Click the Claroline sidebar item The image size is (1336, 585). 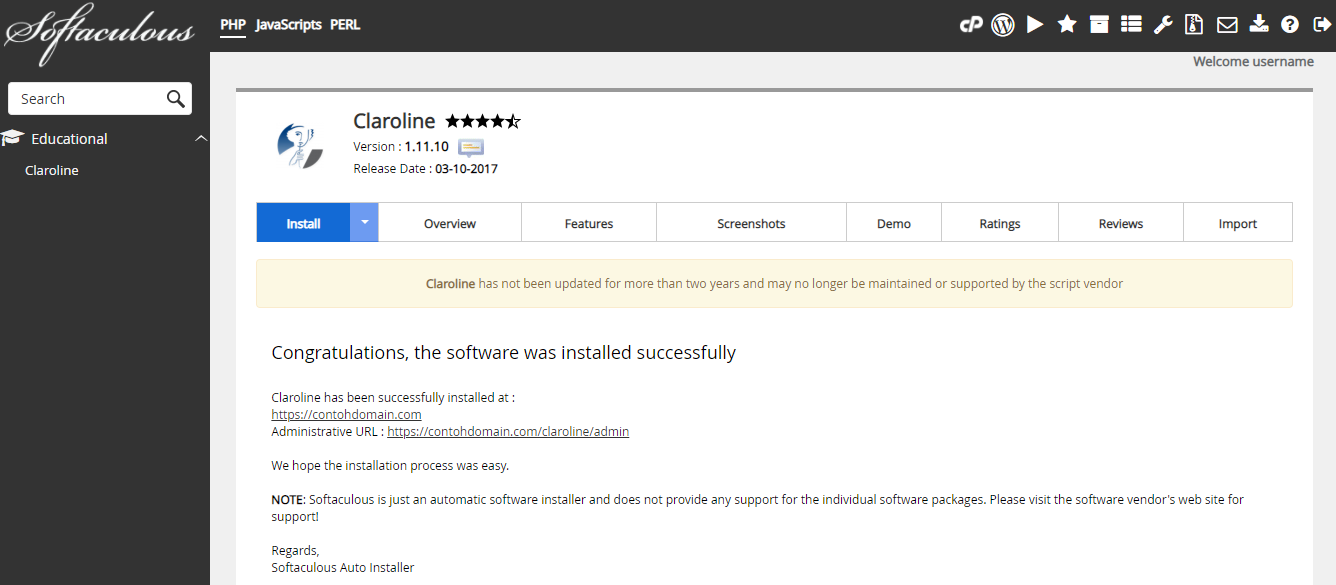pos(52,171)
